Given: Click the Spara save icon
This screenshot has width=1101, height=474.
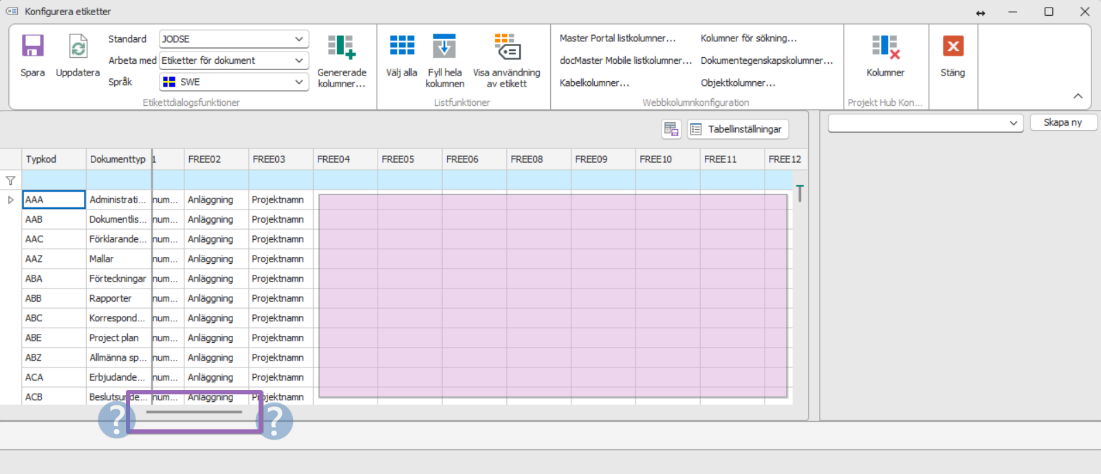Looking at the screenshot, I should [32, 46].
